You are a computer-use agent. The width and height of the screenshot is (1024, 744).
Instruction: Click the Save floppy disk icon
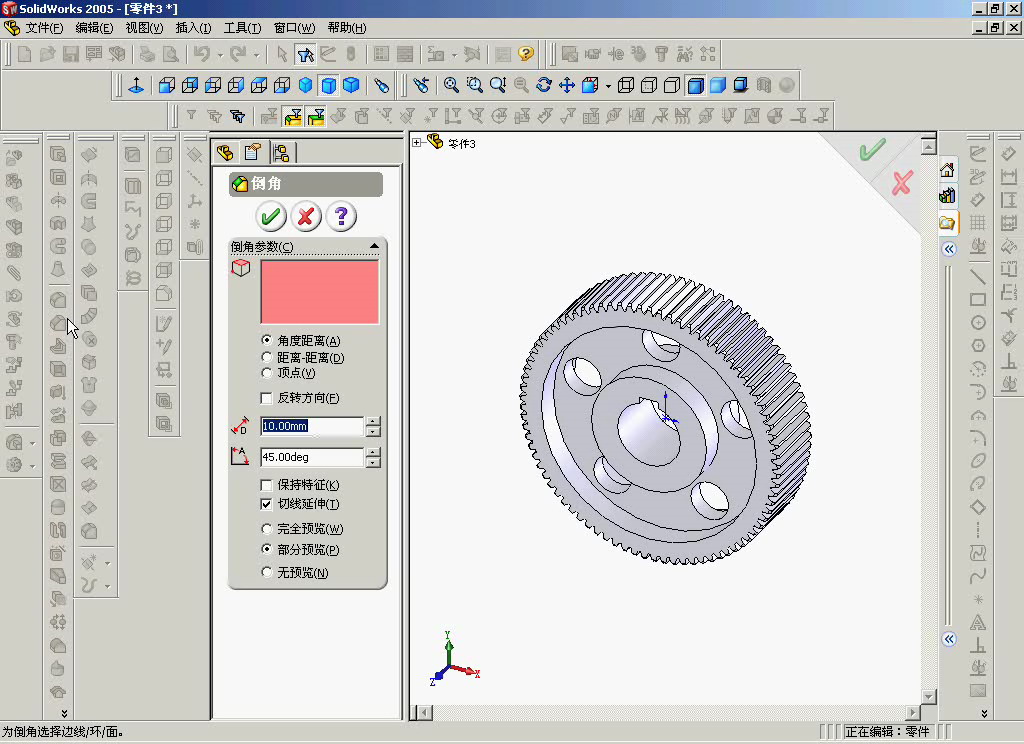coord(71,54)
